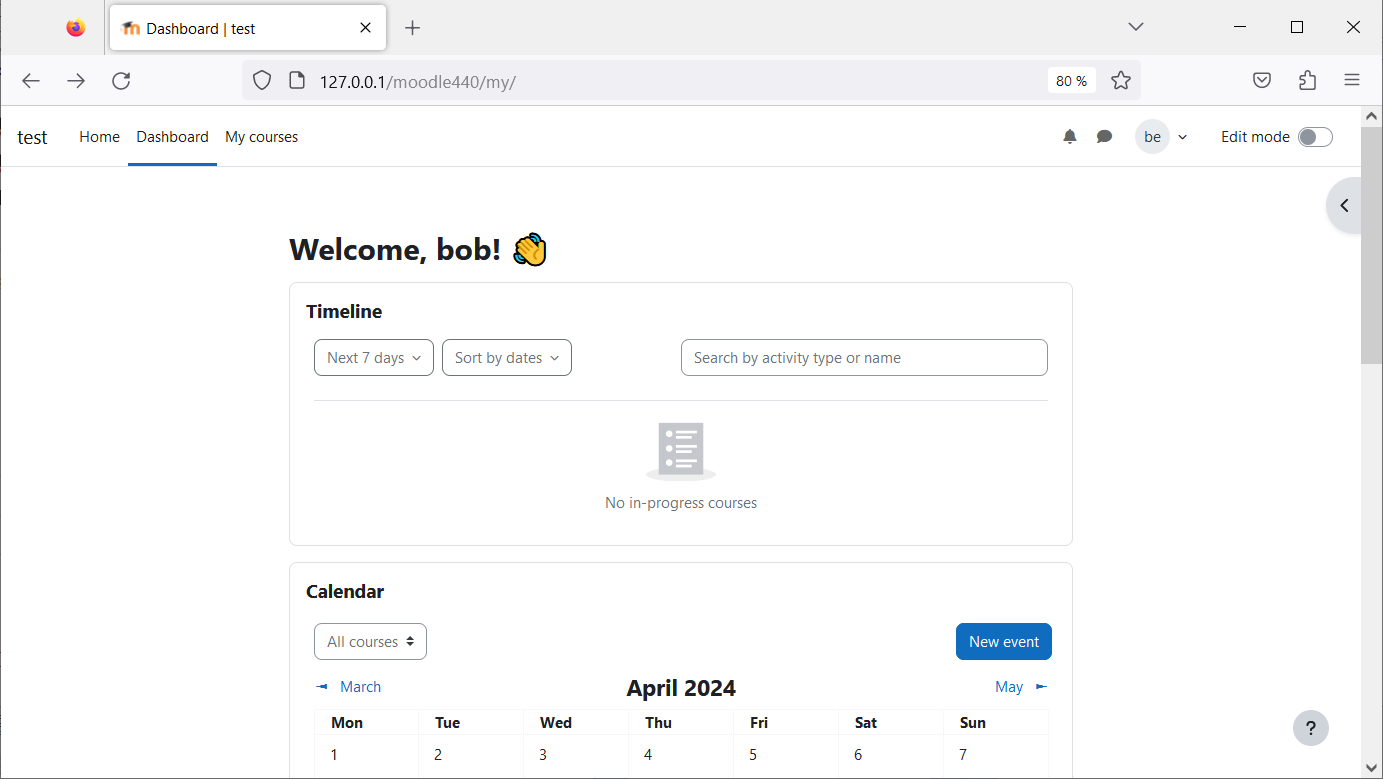
Task: Click the Timeline block heading
Action: point(344,312)
